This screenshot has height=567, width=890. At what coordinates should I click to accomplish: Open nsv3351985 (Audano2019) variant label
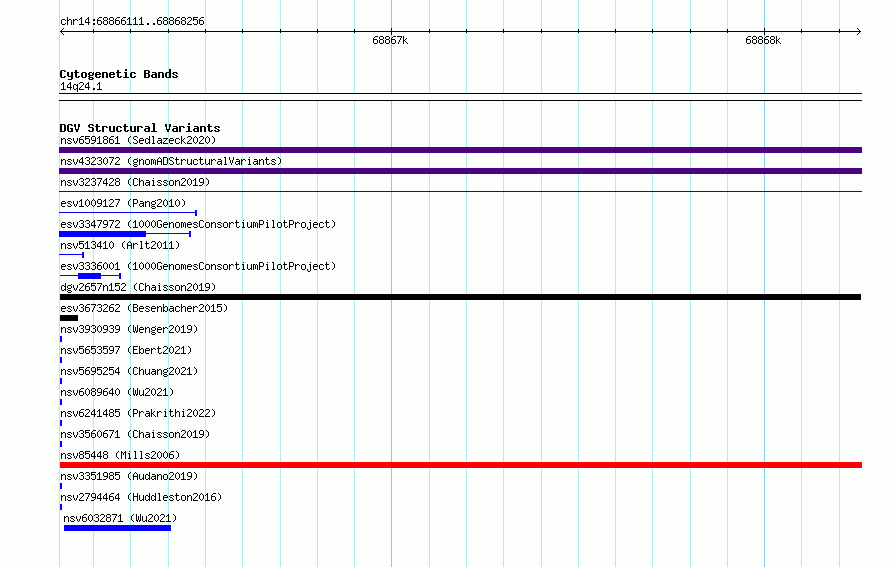129,476
